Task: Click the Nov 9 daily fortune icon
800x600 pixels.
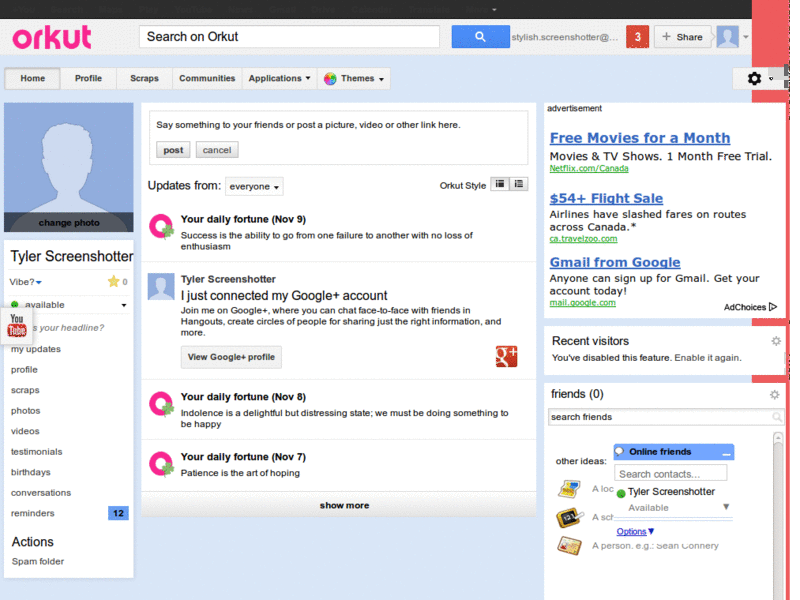Action: tap(161, 227)
